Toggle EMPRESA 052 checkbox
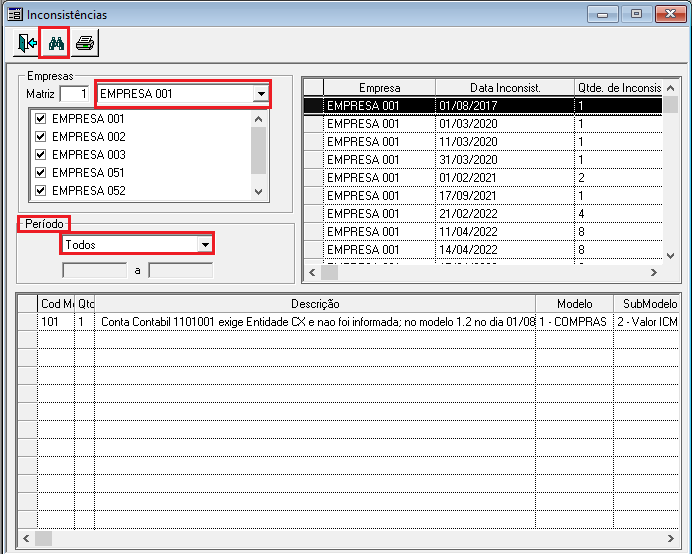The image size is (692, 554). click(41, 191)
